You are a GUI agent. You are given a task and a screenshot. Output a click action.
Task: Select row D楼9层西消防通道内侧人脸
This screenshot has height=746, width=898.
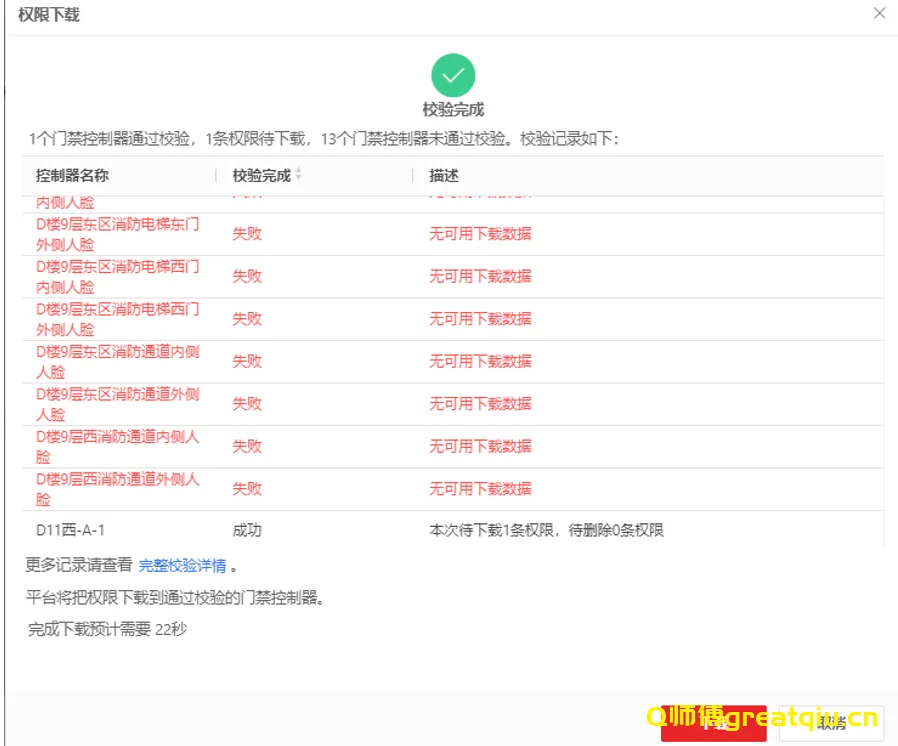click(117, 446)
